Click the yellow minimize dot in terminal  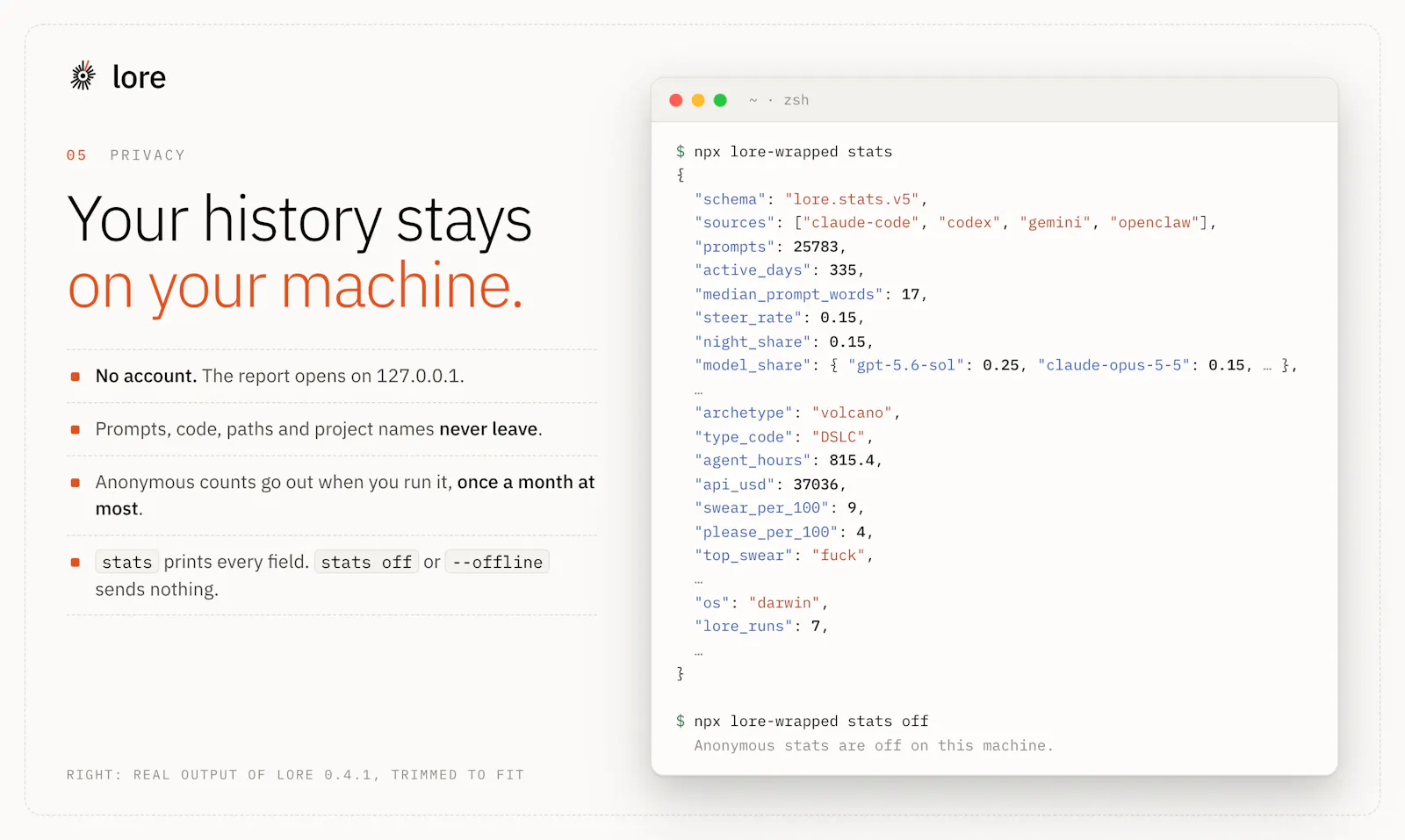(x=698, y=100)
